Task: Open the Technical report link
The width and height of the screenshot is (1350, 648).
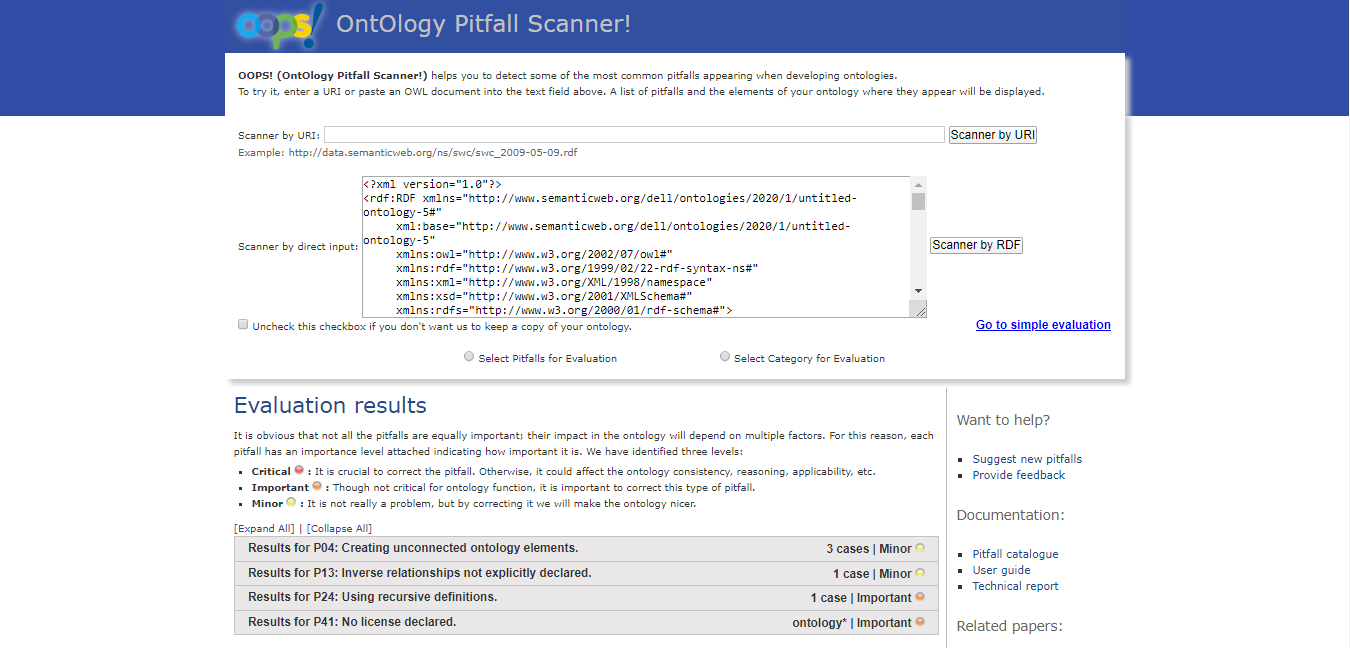Action: (x=1015, y=586)
